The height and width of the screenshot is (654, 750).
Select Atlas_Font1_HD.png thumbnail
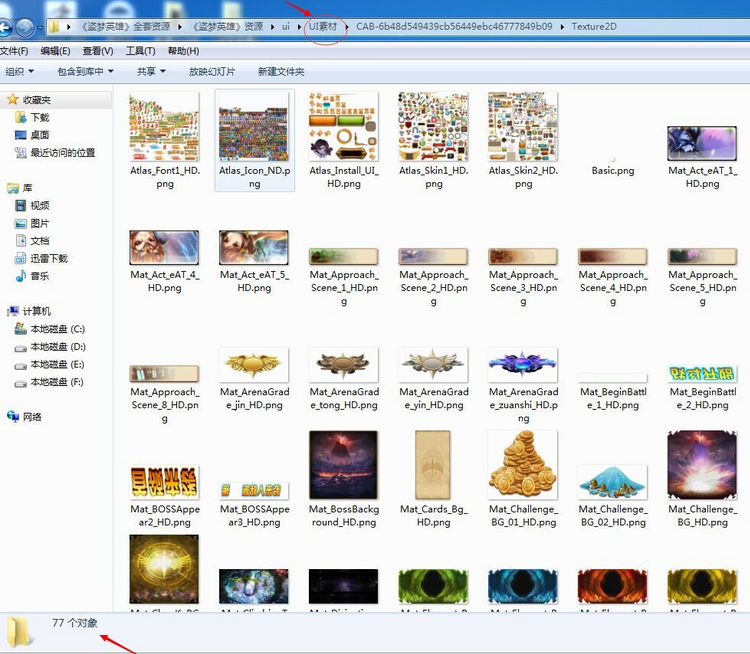(164, 127)
